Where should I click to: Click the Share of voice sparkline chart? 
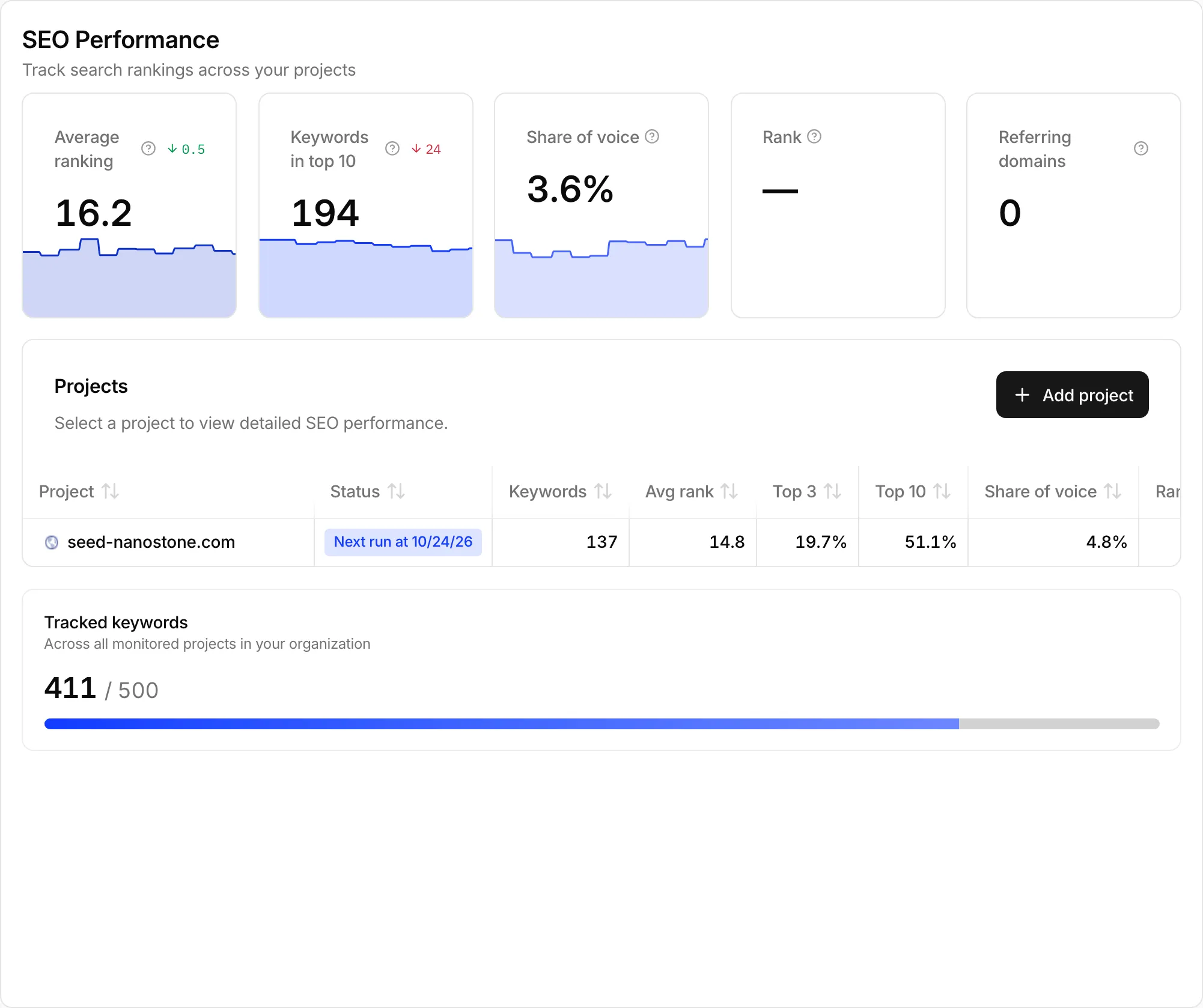(x=601, y=278)
